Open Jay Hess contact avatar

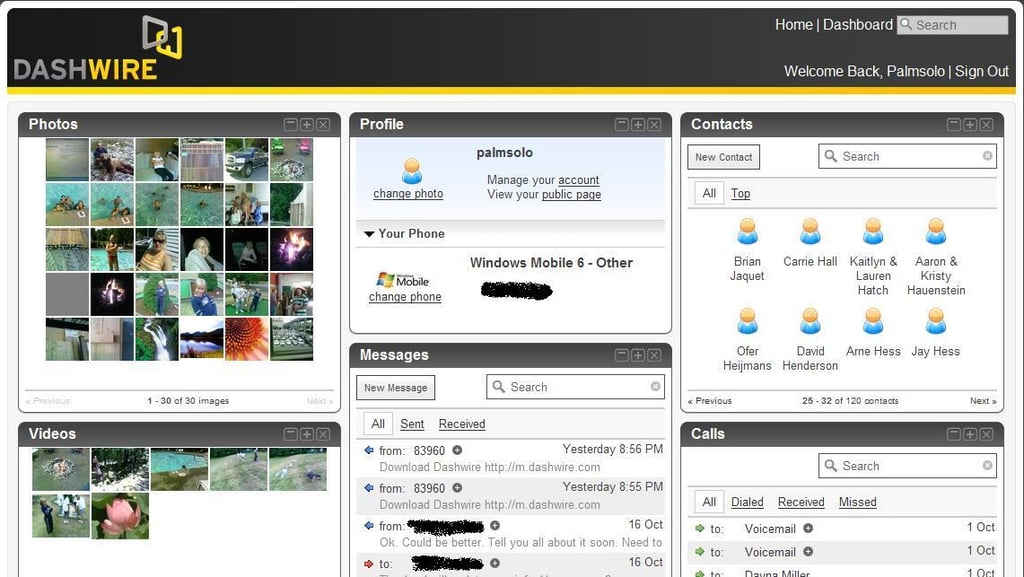pos(936,321)
